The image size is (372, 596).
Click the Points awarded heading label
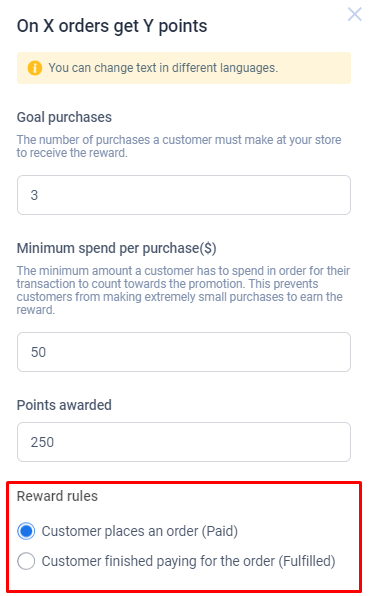(64, 405)
